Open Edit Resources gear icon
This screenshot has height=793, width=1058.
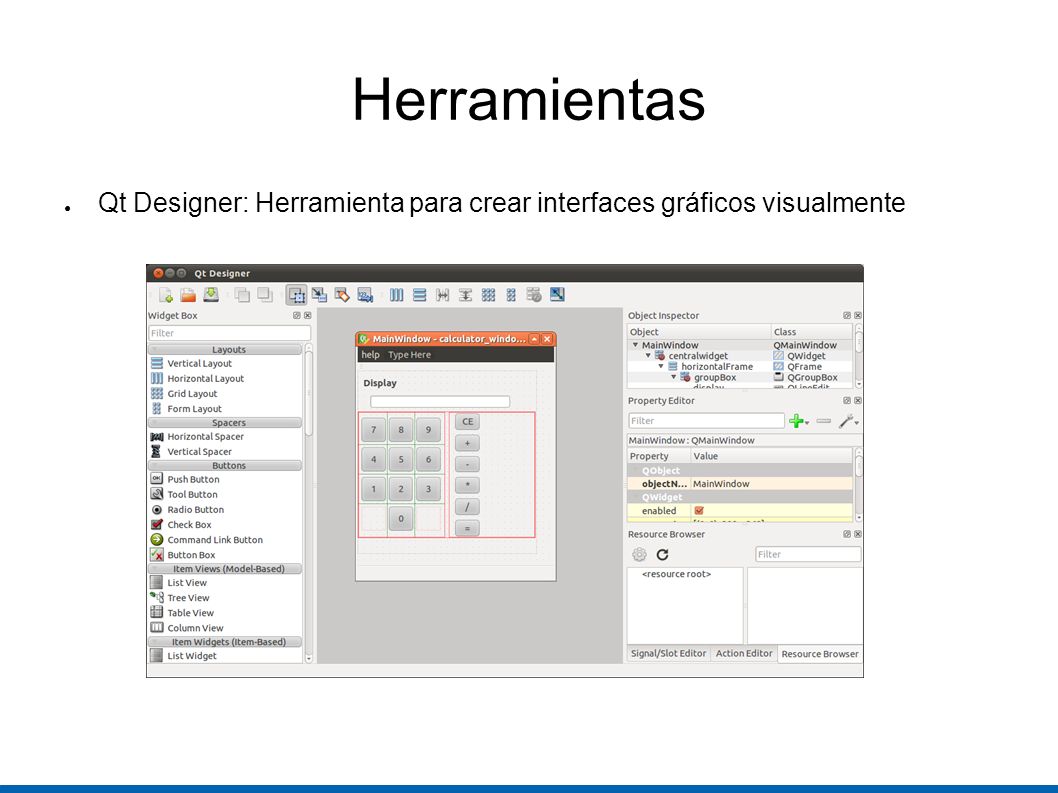(639, 555)
